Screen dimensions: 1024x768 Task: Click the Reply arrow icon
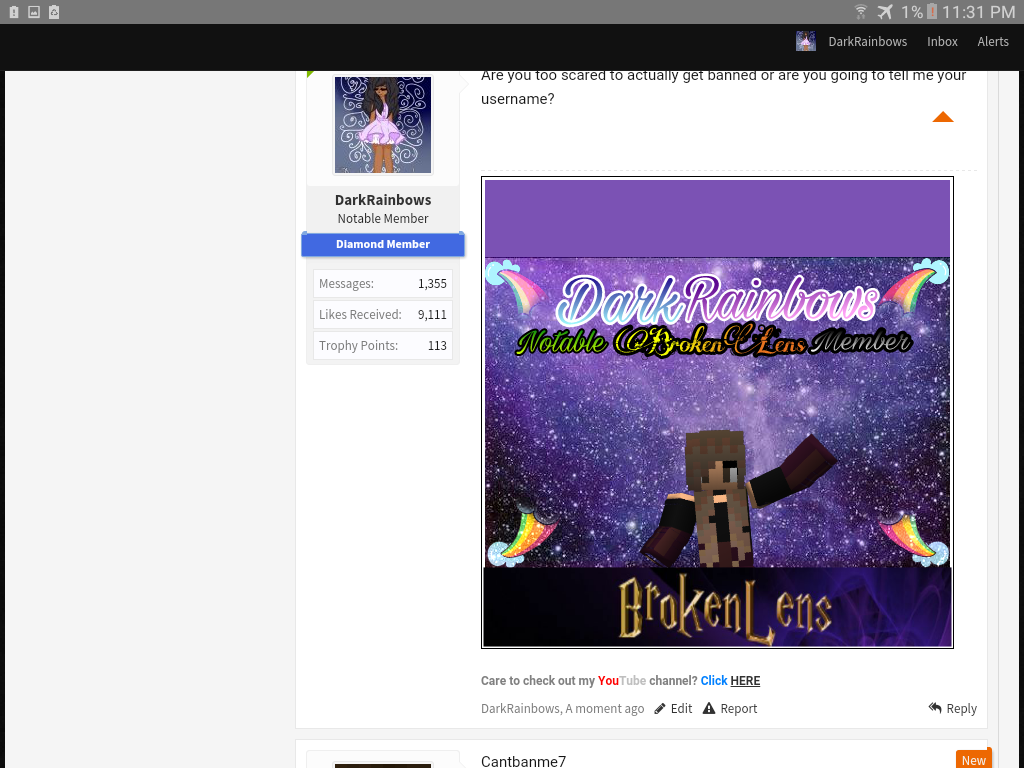tap(935, 708)
